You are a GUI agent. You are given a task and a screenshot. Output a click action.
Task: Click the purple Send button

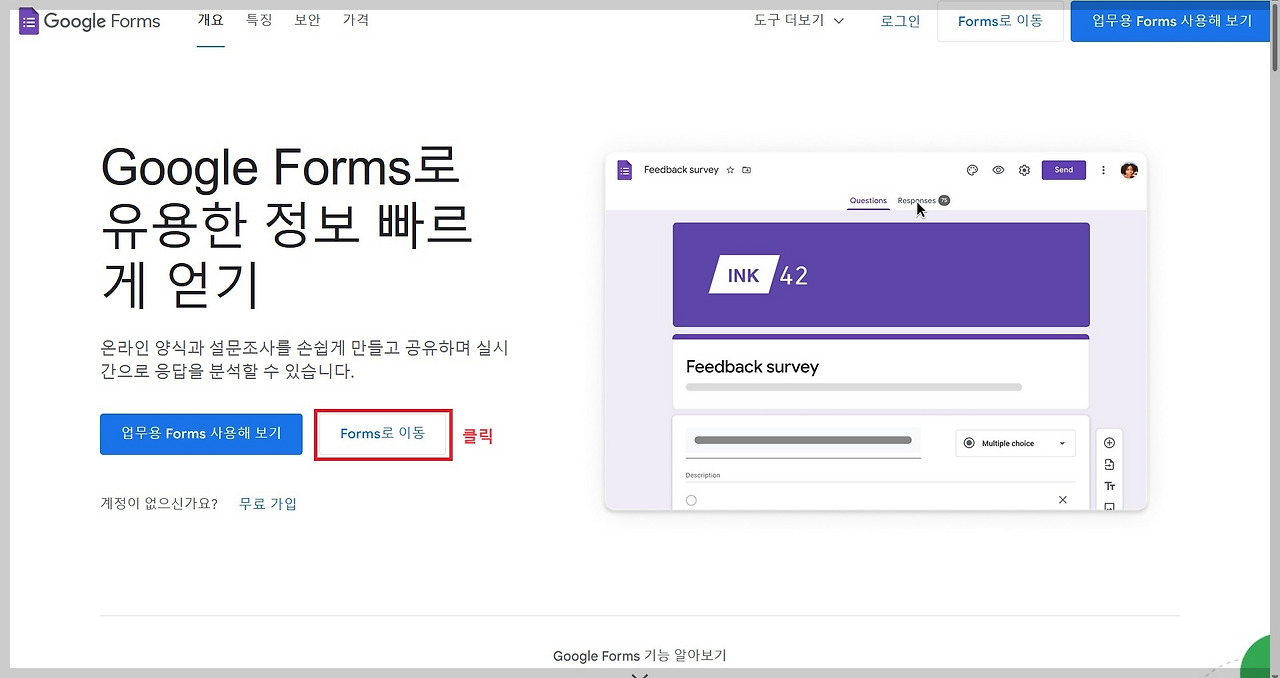[x=1064, y=170]
